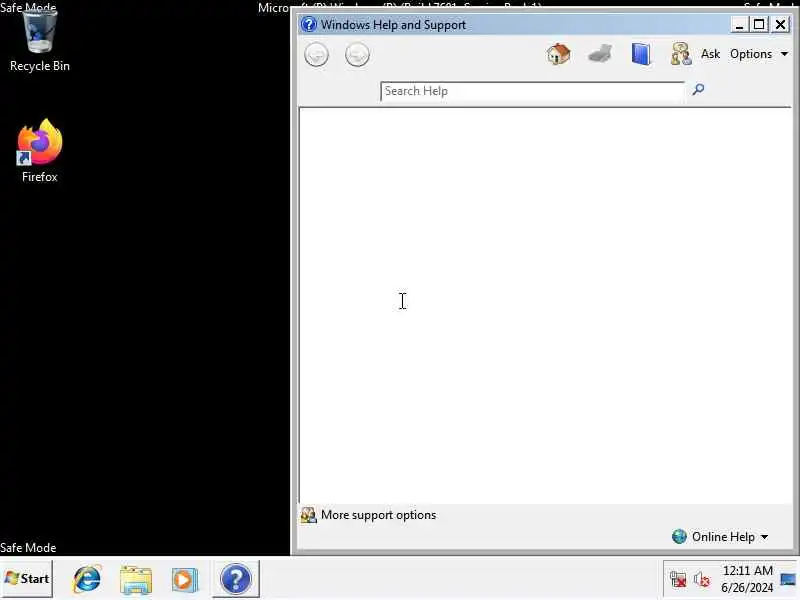
Task: Click Help and Support taskbar button
Action: coord(236,579)
